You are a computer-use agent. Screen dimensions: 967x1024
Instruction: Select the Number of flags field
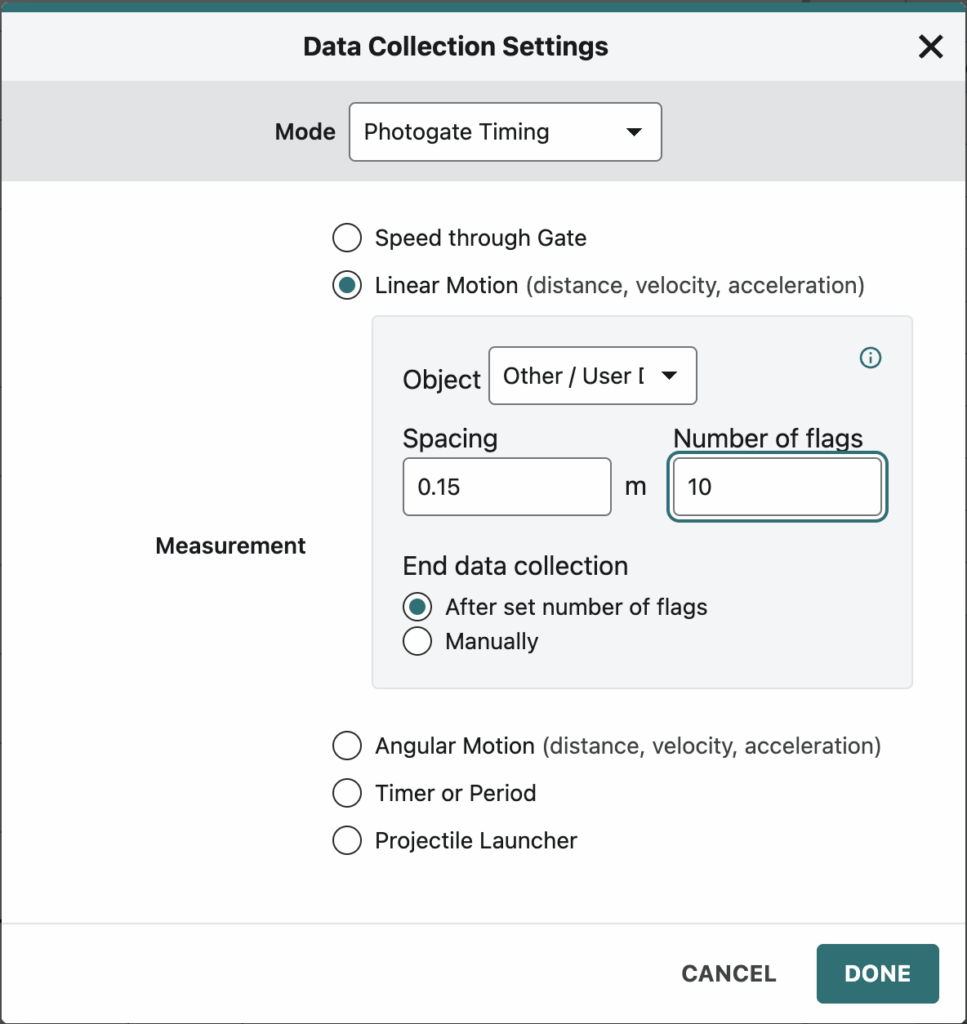(777, 487)
